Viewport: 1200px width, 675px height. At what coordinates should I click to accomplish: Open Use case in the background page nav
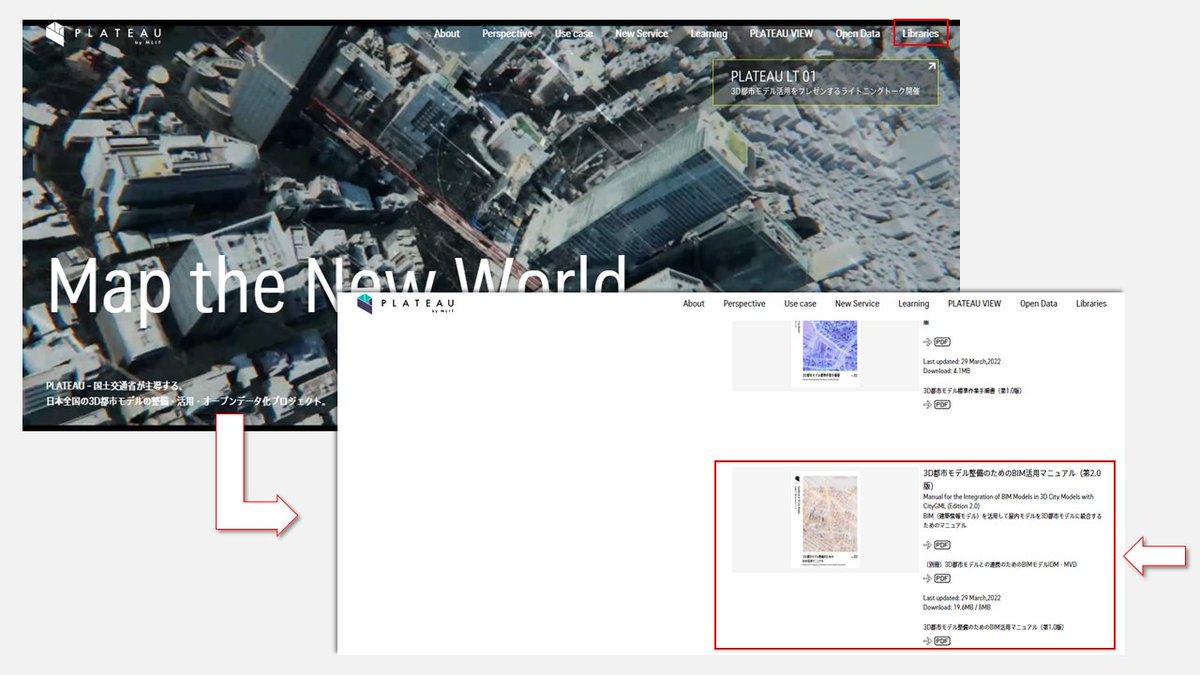pyautogui.click(x=574, y=34)
